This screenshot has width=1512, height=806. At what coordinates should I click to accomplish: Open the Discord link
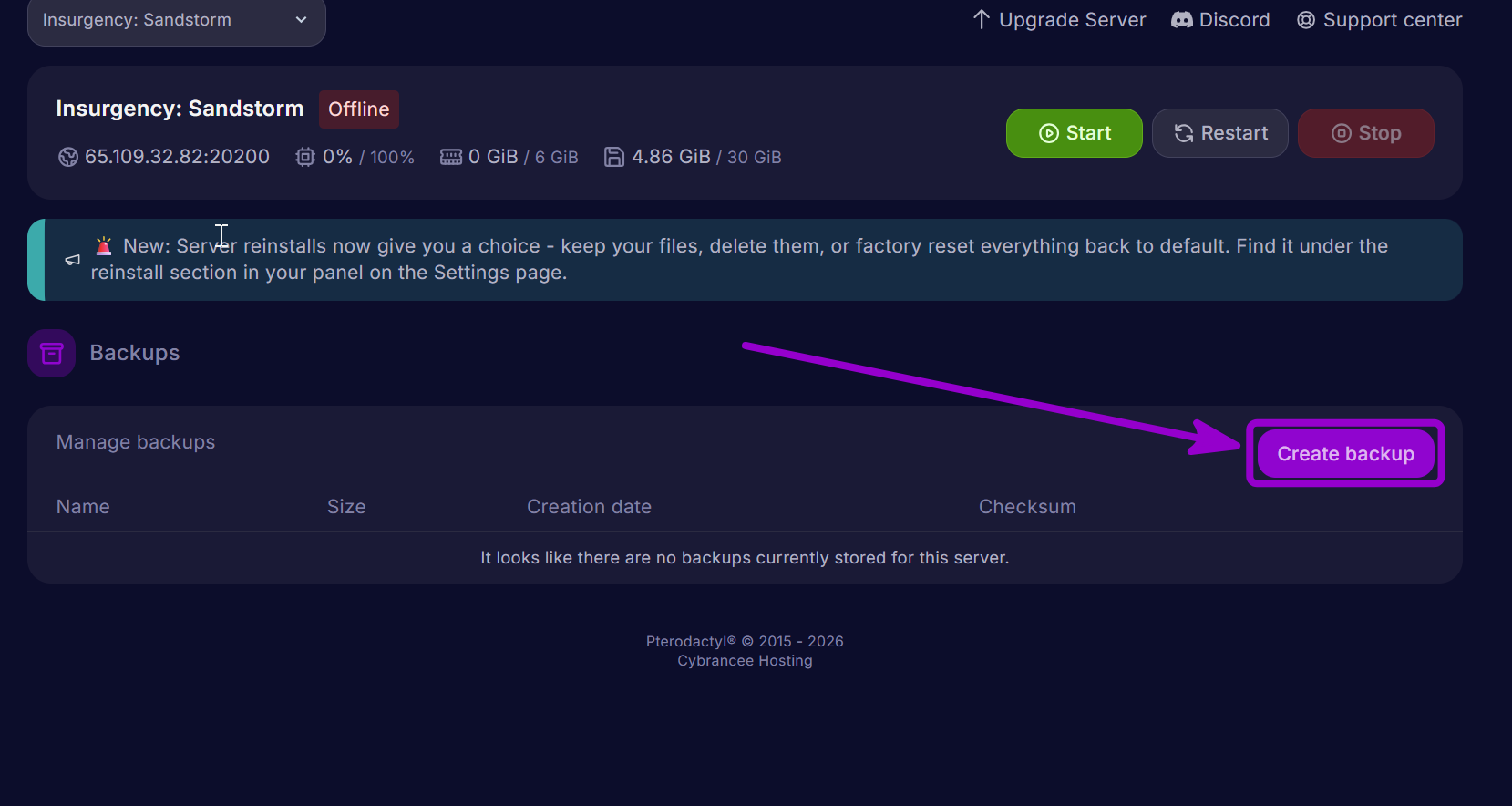point(1220,20)
